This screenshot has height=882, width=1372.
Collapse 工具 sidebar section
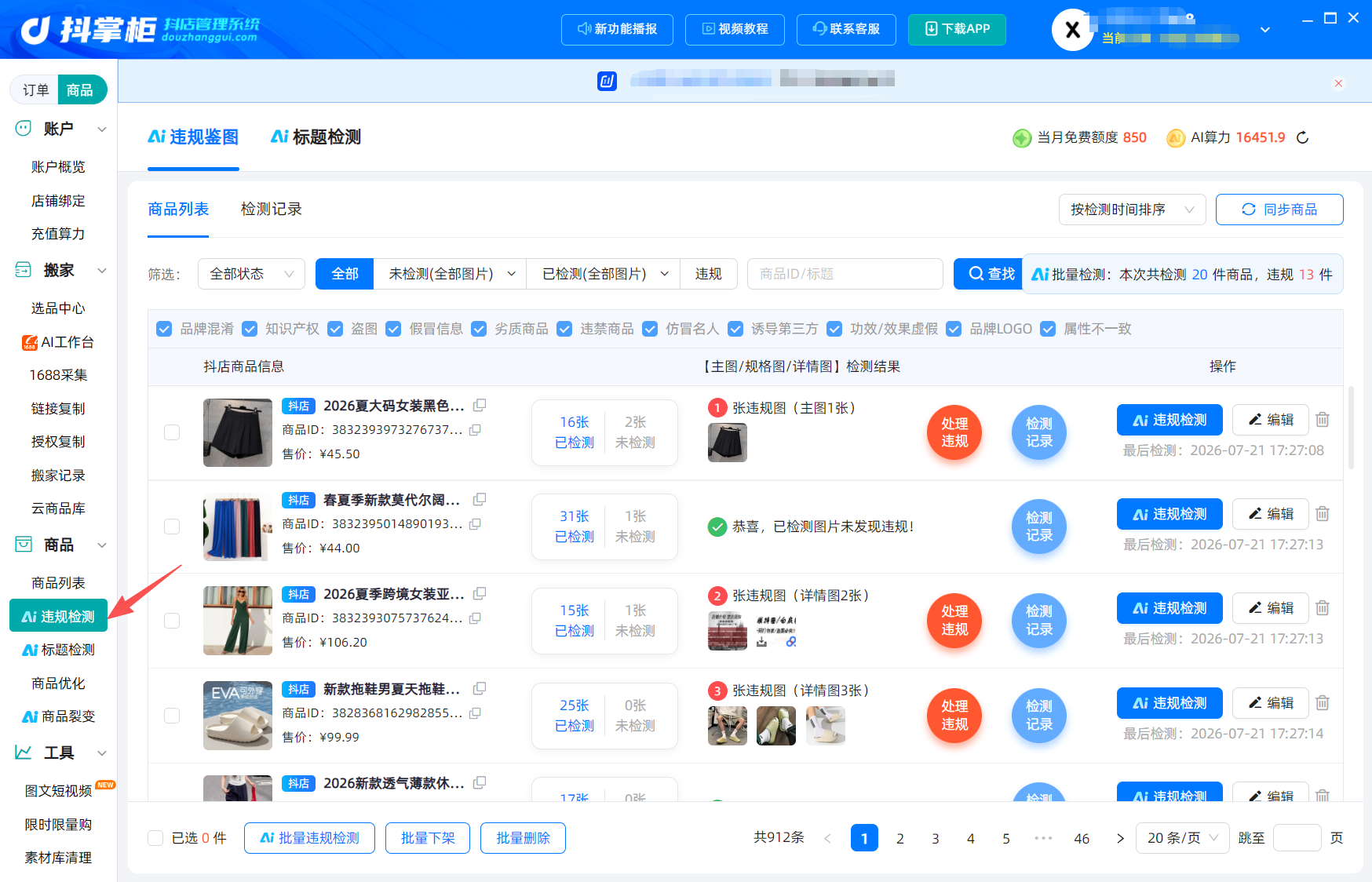(x=101, y=753)
